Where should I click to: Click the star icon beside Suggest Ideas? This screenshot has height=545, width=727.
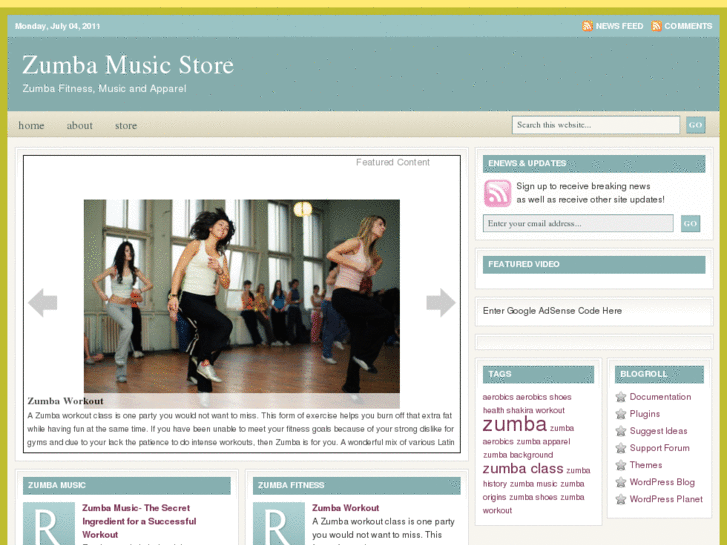(x=620, y=431)
